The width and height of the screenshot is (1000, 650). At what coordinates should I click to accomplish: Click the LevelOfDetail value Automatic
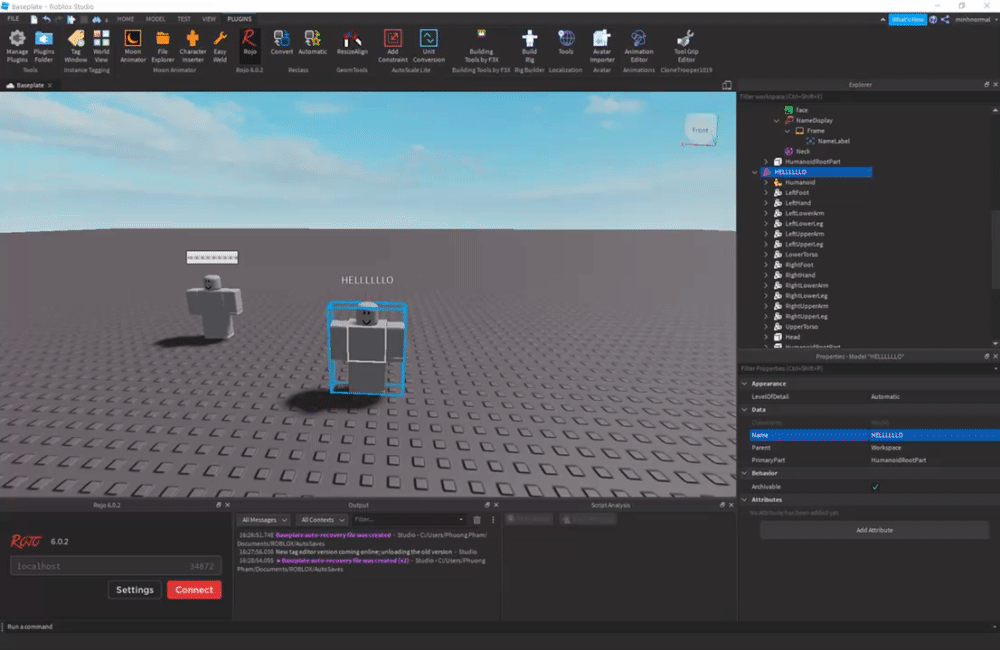[x=885, y=397]
